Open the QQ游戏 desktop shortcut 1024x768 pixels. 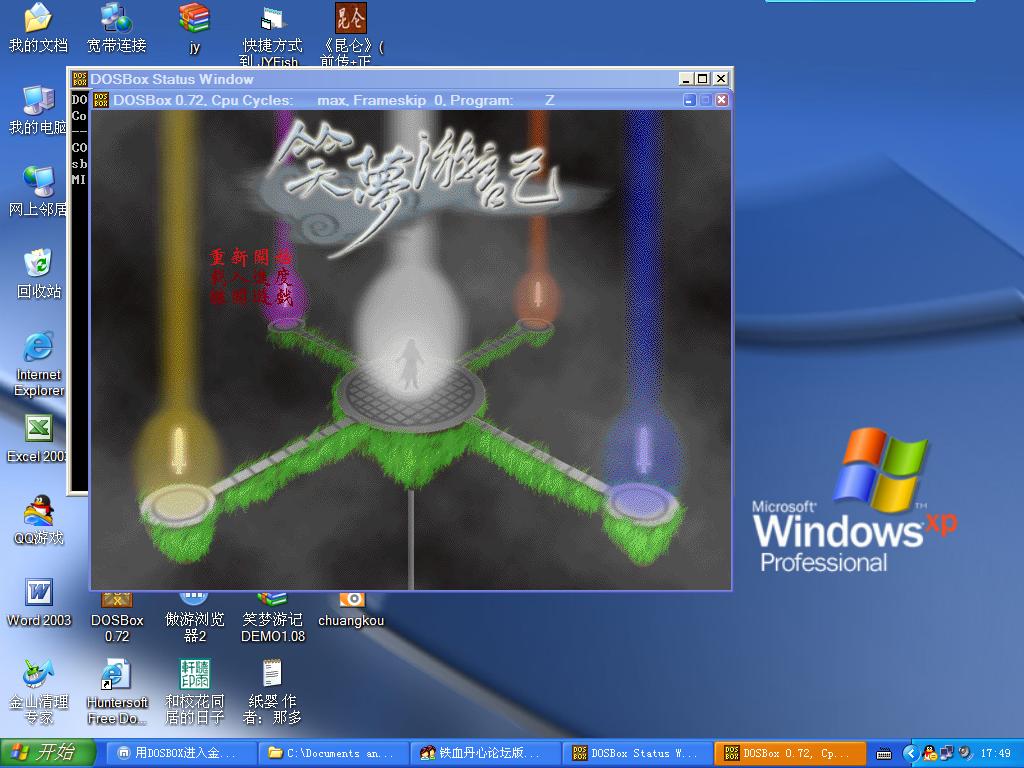(x=38, y=512)
